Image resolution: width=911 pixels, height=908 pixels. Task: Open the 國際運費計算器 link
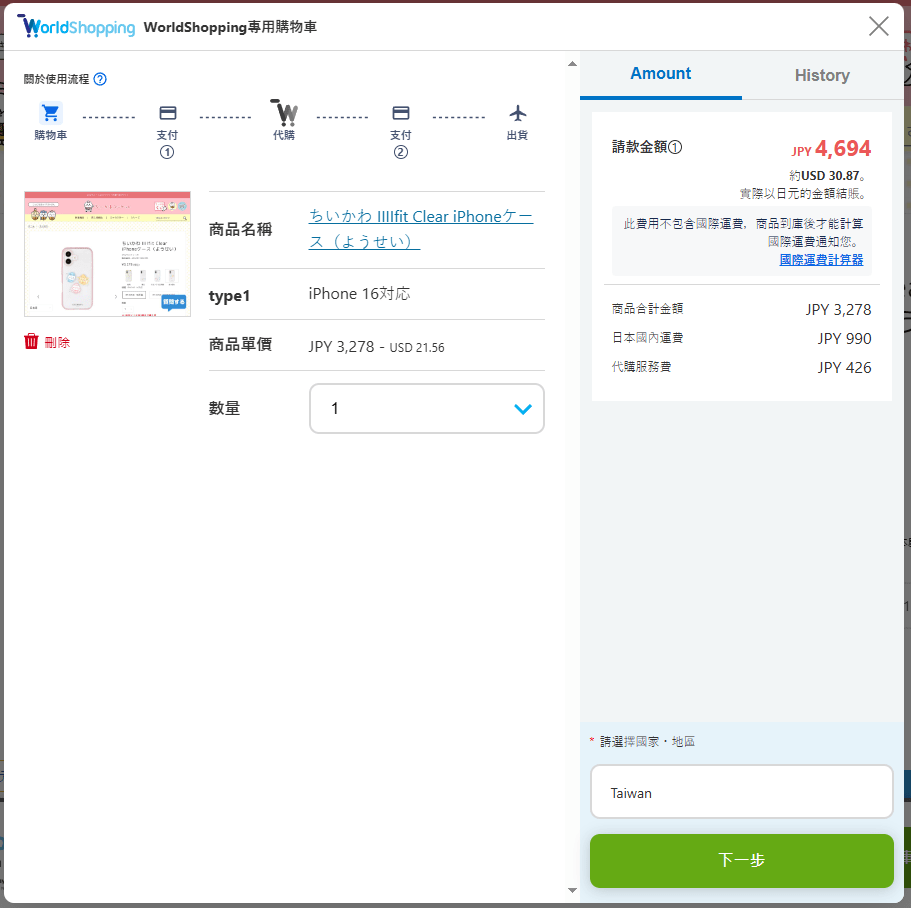tap(821, 260)
